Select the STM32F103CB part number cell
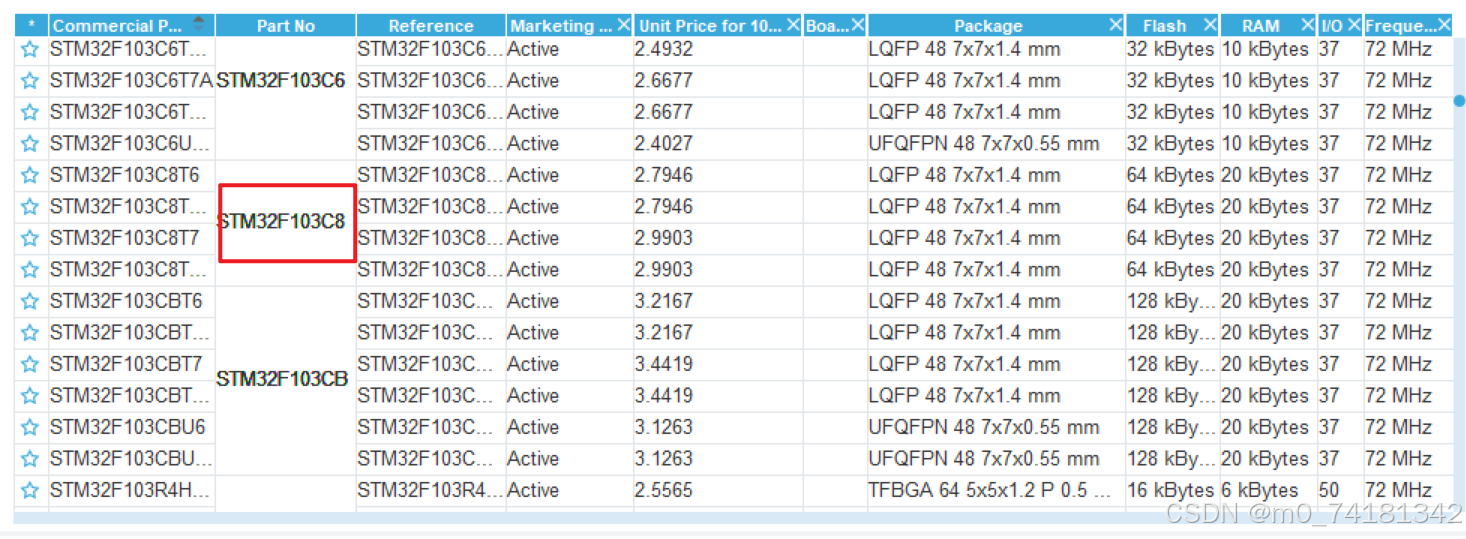This screenshot has width=1466, height=539. click(x=286, y=380)
